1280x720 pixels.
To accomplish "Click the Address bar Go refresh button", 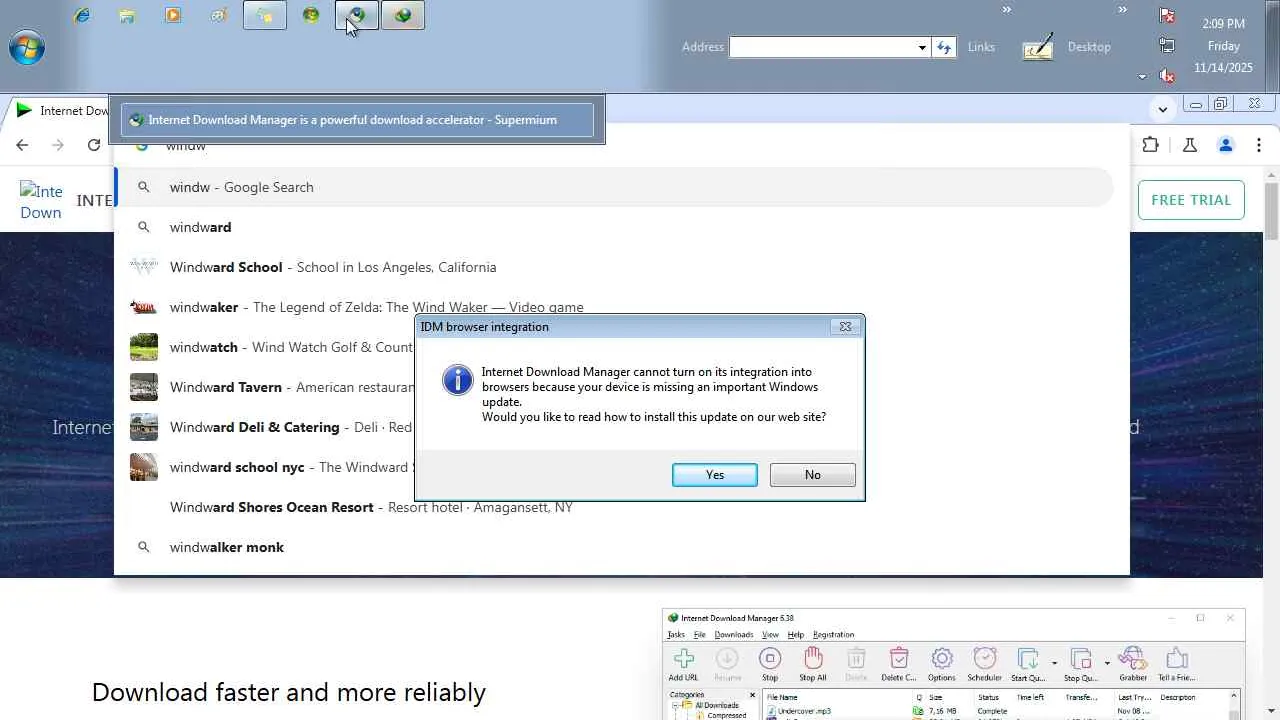I will [944, 47].
